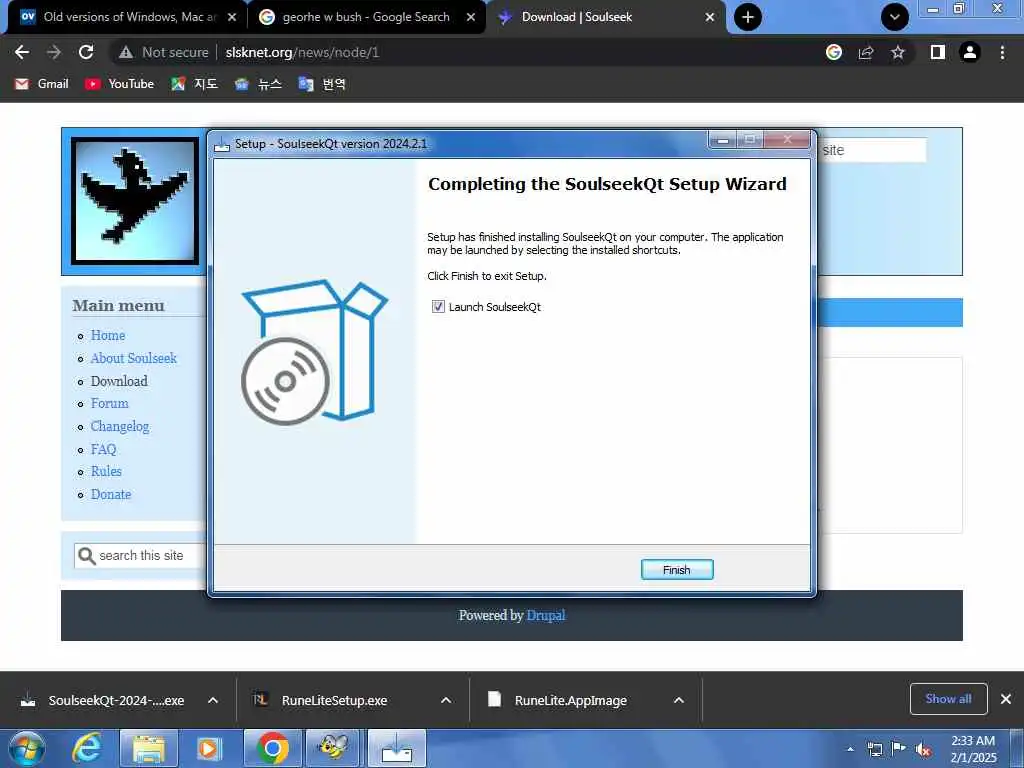Toggle the Chrome side panel icon
Screen dimensions: 1024x768
point(938,52)
